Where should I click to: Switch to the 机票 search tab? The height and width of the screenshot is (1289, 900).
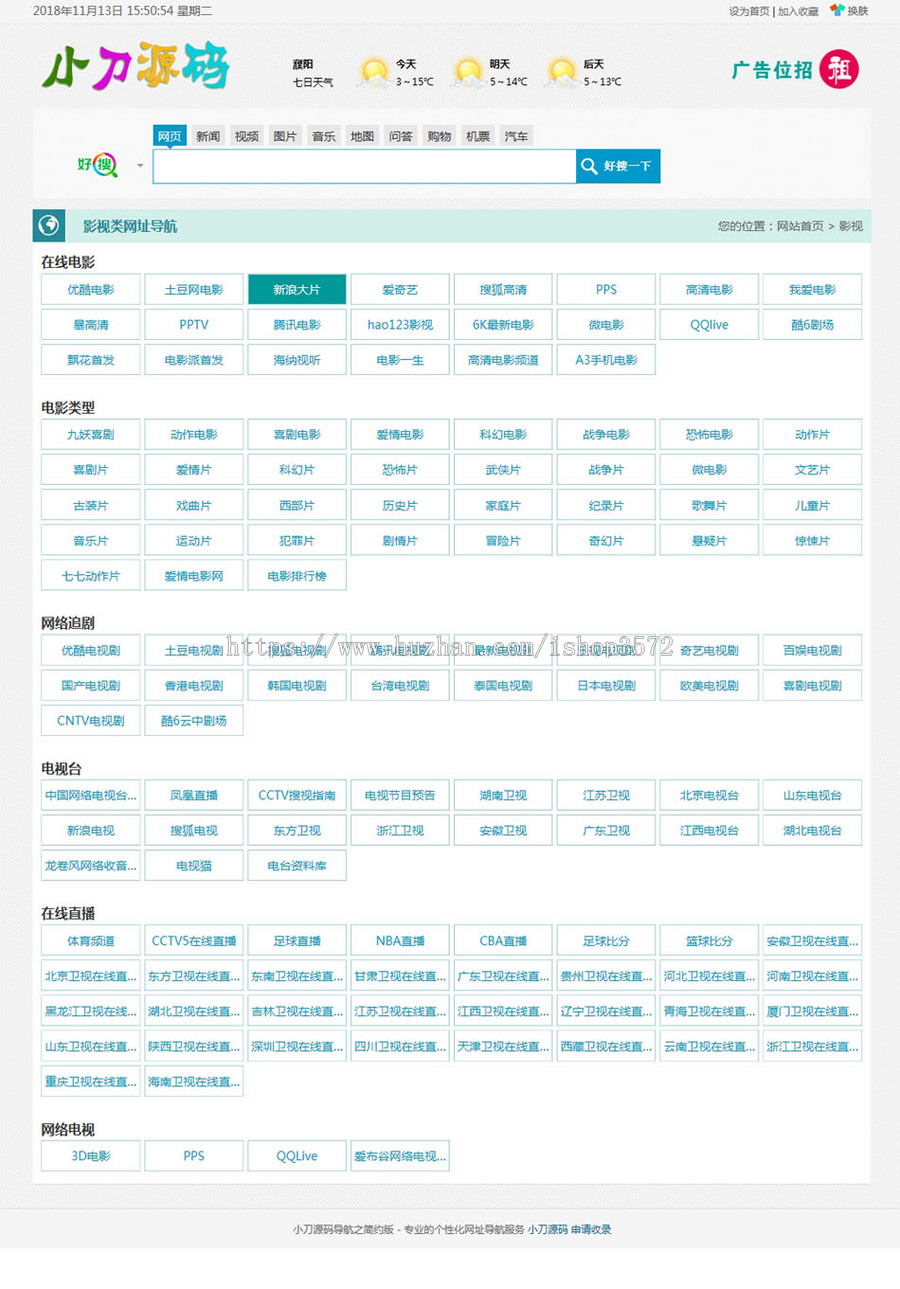478,136
